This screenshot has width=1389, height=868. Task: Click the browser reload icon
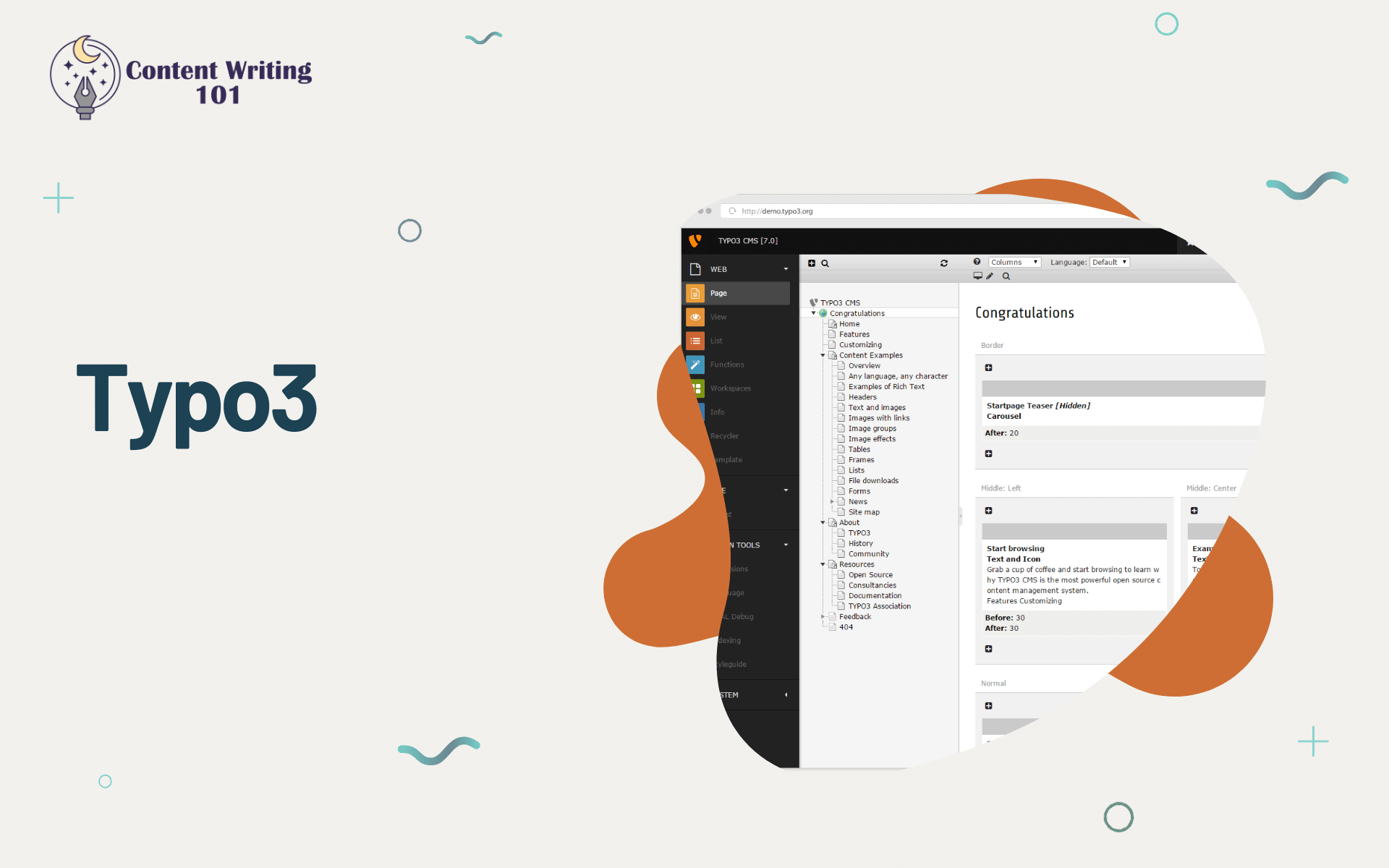[x=732, y=211]
